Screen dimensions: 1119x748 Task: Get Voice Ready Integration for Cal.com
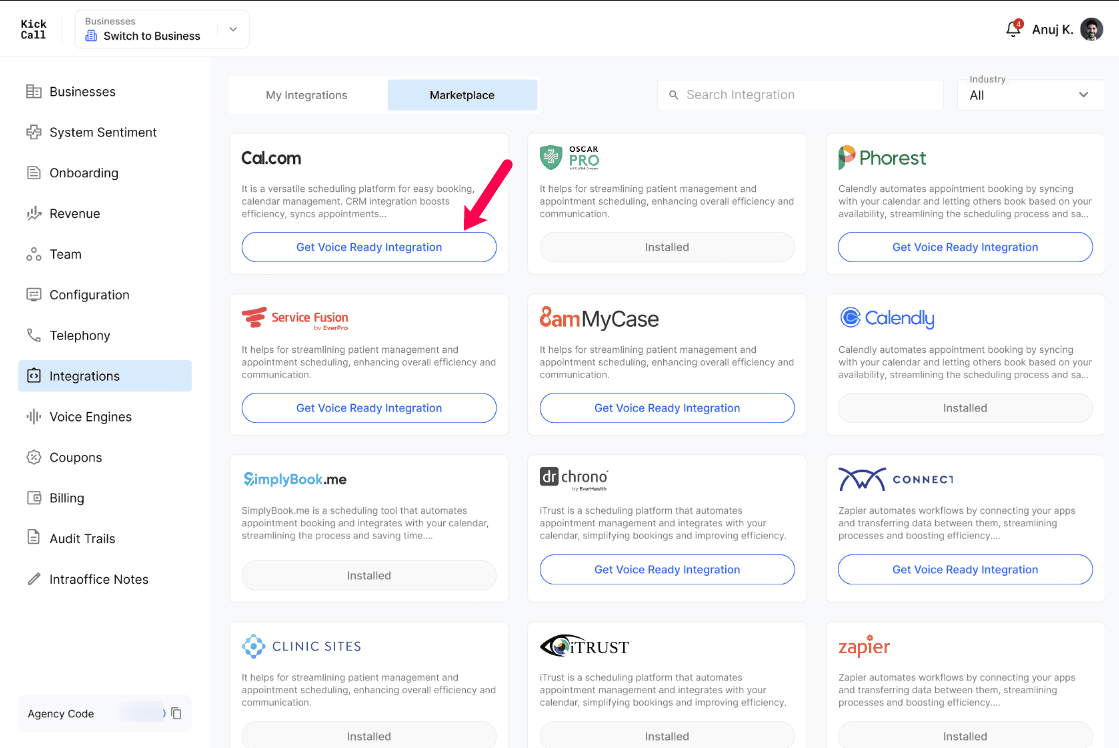click(369, 247)
